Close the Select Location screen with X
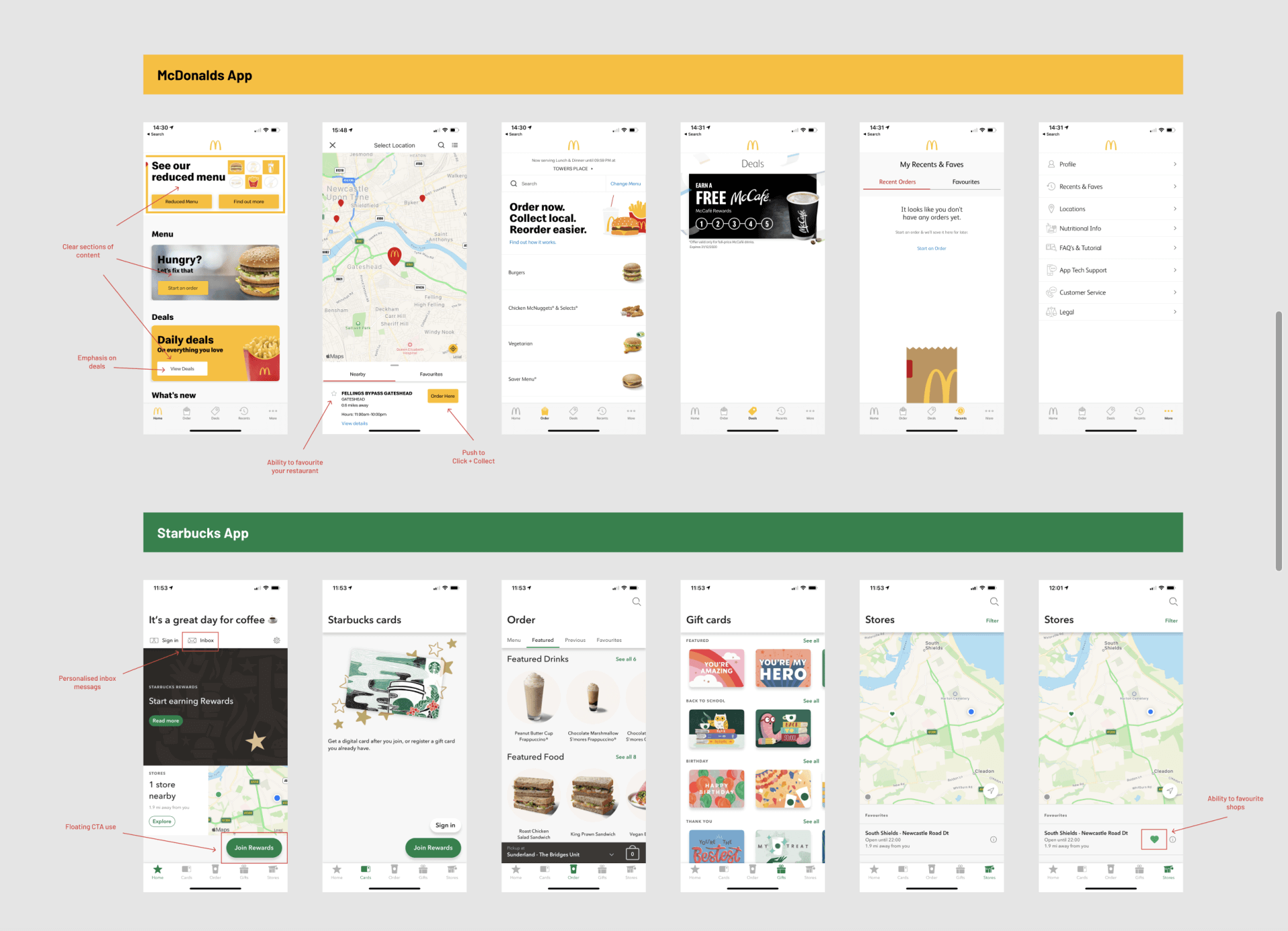Viewport: 1288px width, 931px height. pyautogui.click(x=333, y=146)
